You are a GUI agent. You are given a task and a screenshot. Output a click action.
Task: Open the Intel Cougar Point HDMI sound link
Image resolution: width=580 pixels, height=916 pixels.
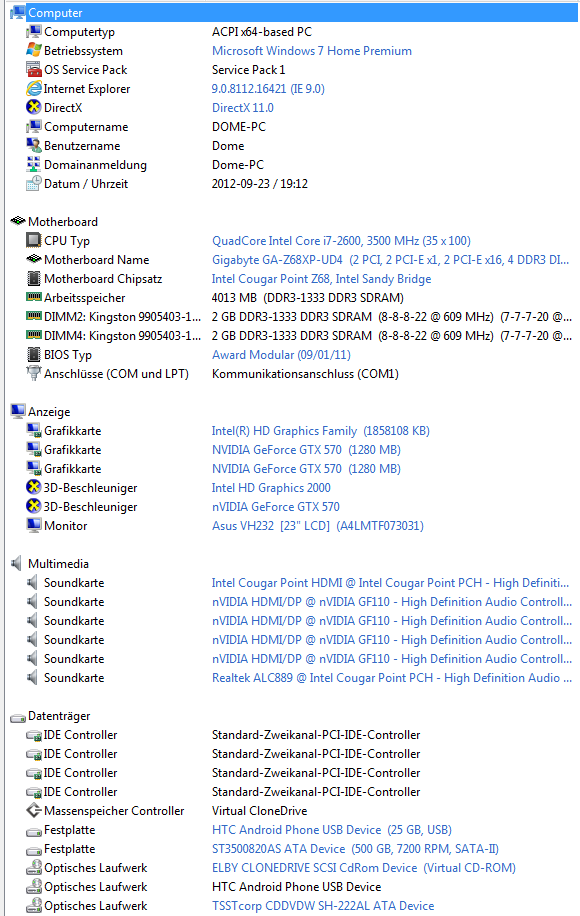click(390, 583)
